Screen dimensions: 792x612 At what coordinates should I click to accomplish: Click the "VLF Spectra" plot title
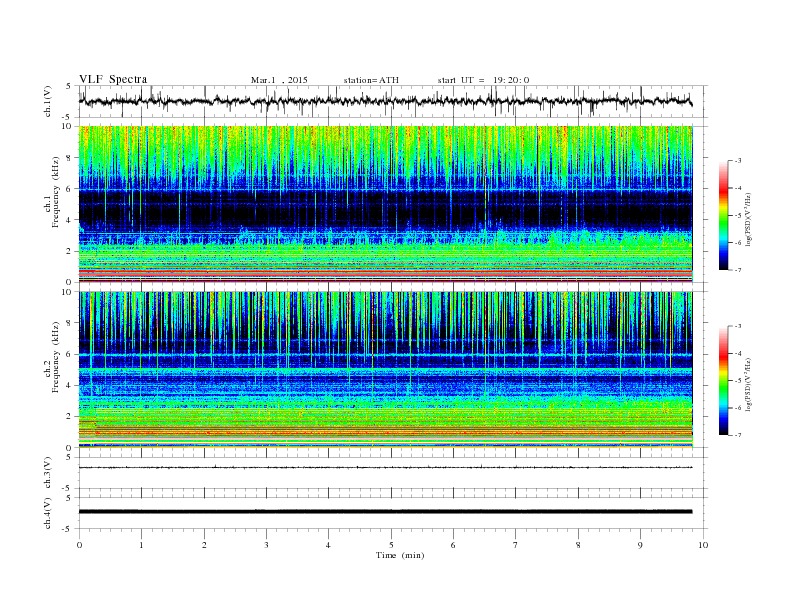(x=113, y=79)
